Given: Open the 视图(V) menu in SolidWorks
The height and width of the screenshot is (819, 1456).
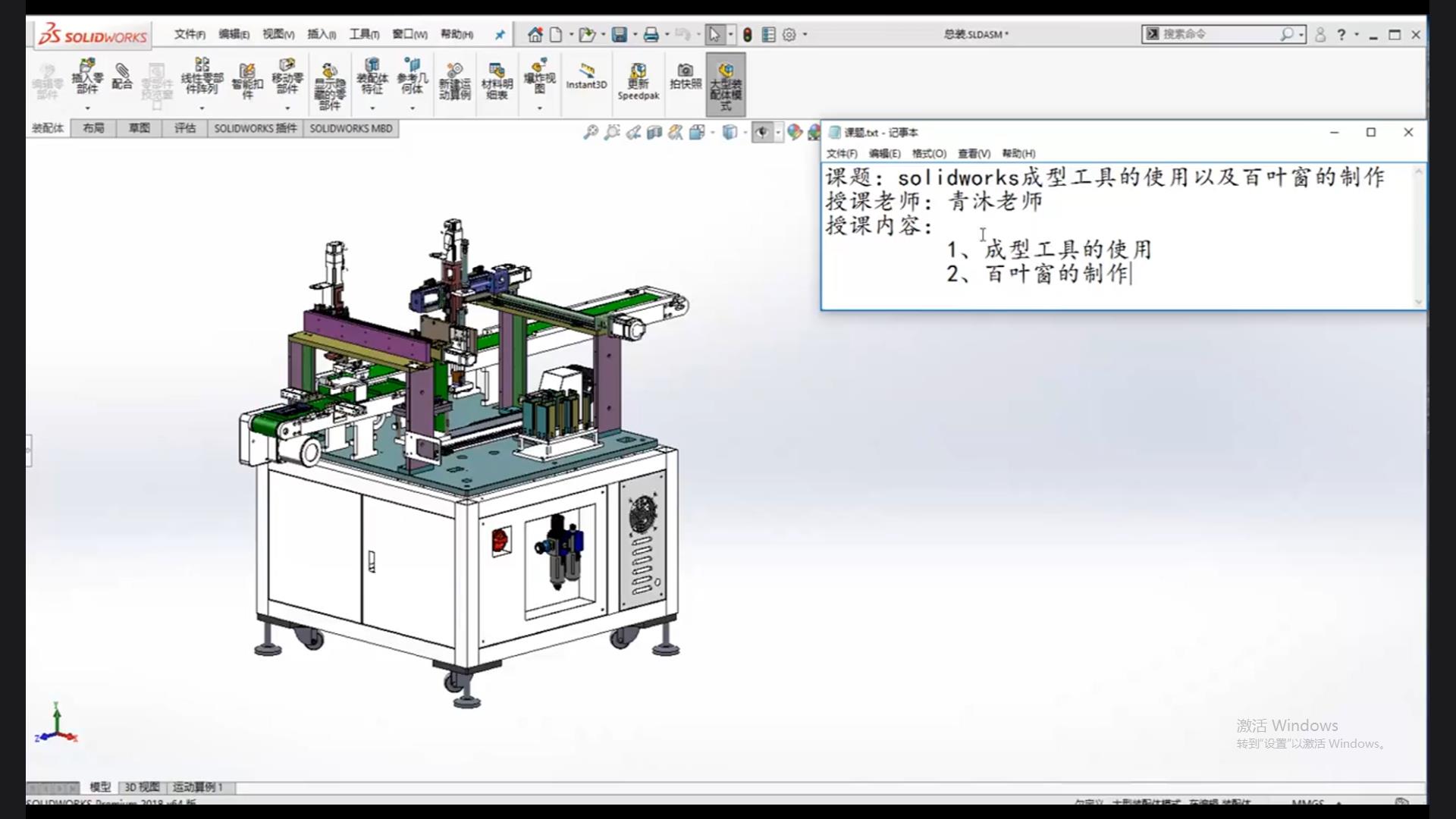Looking at the screenshot, I should (278, 34).
